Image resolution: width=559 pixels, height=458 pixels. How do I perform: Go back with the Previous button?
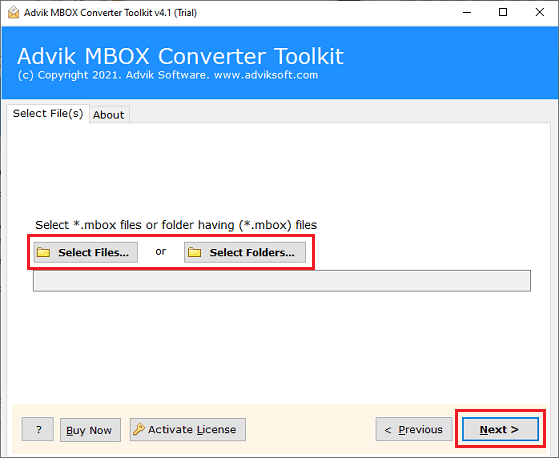(414, 429)
